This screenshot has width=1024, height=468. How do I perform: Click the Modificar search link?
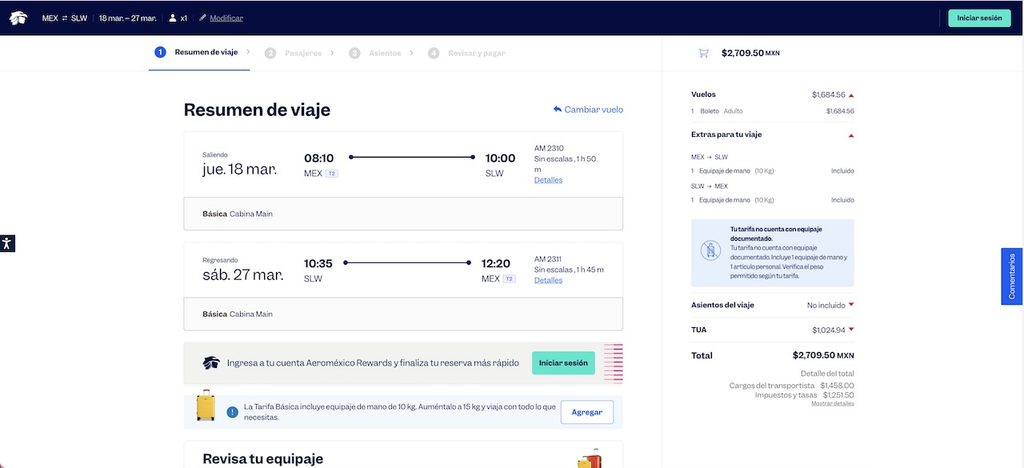point(226,18)
